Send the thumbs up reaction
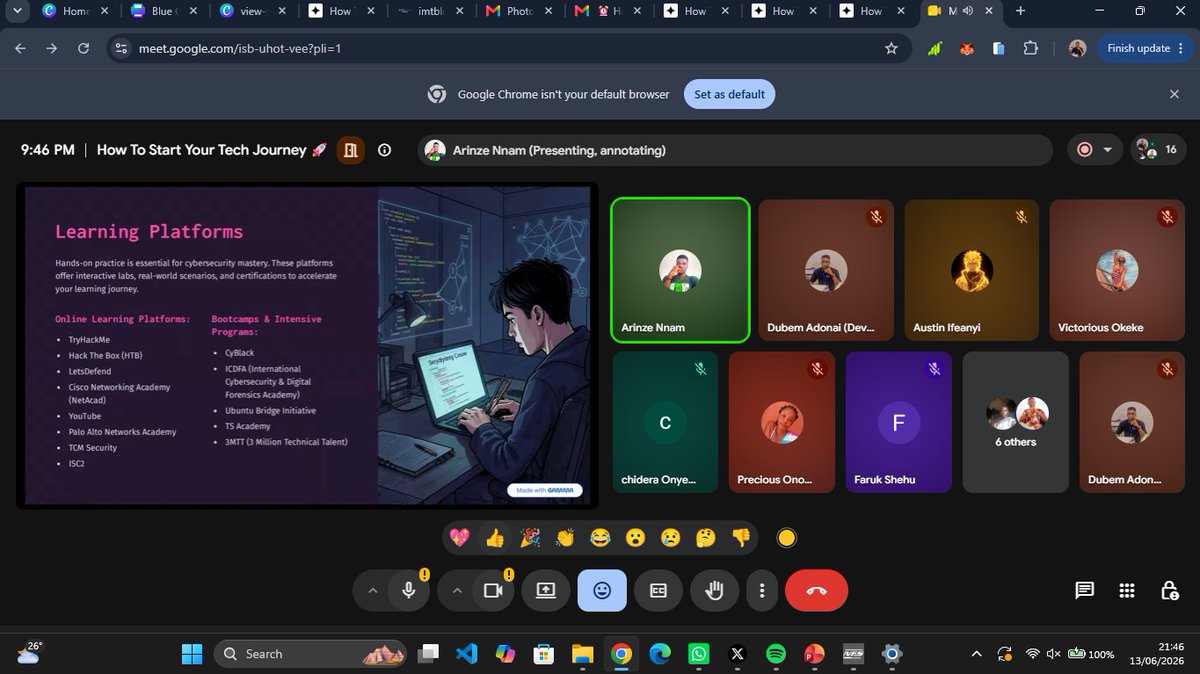This screenshot has height=674, width=1200. 495,538
